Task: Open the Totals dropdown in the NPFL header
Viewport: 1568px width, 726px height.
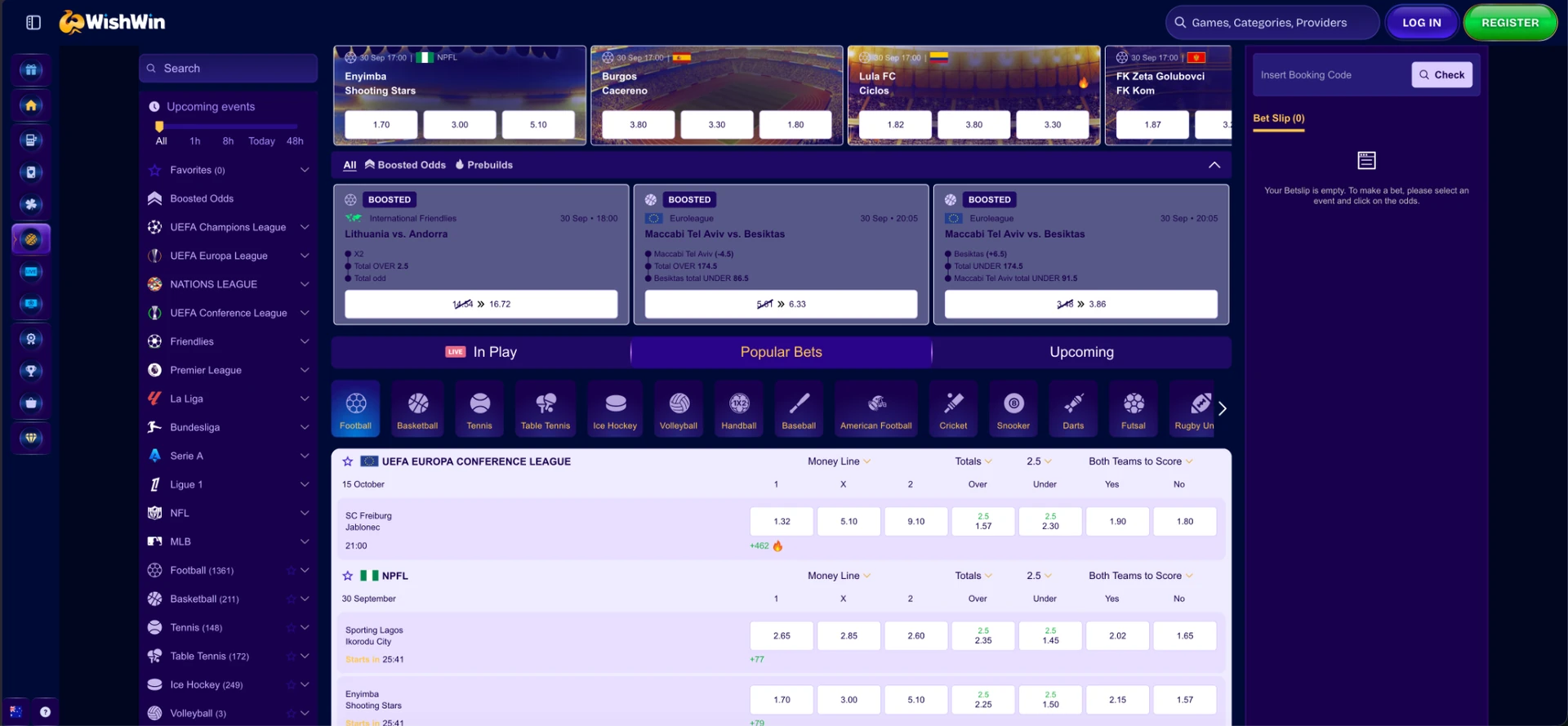Action: tap(973, 576)
